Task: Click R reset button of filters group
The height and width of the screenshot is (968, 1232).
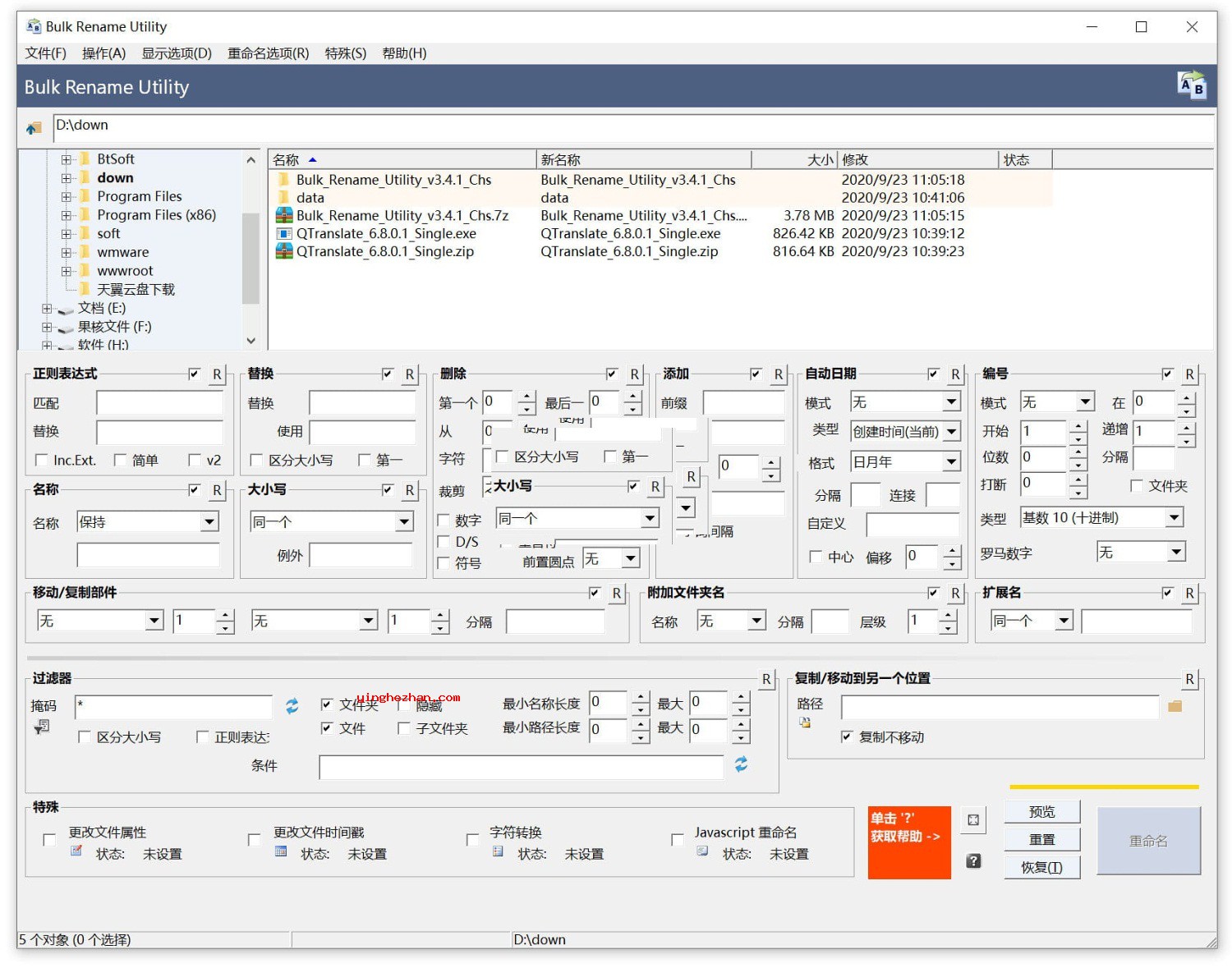Action: (766, 679)
